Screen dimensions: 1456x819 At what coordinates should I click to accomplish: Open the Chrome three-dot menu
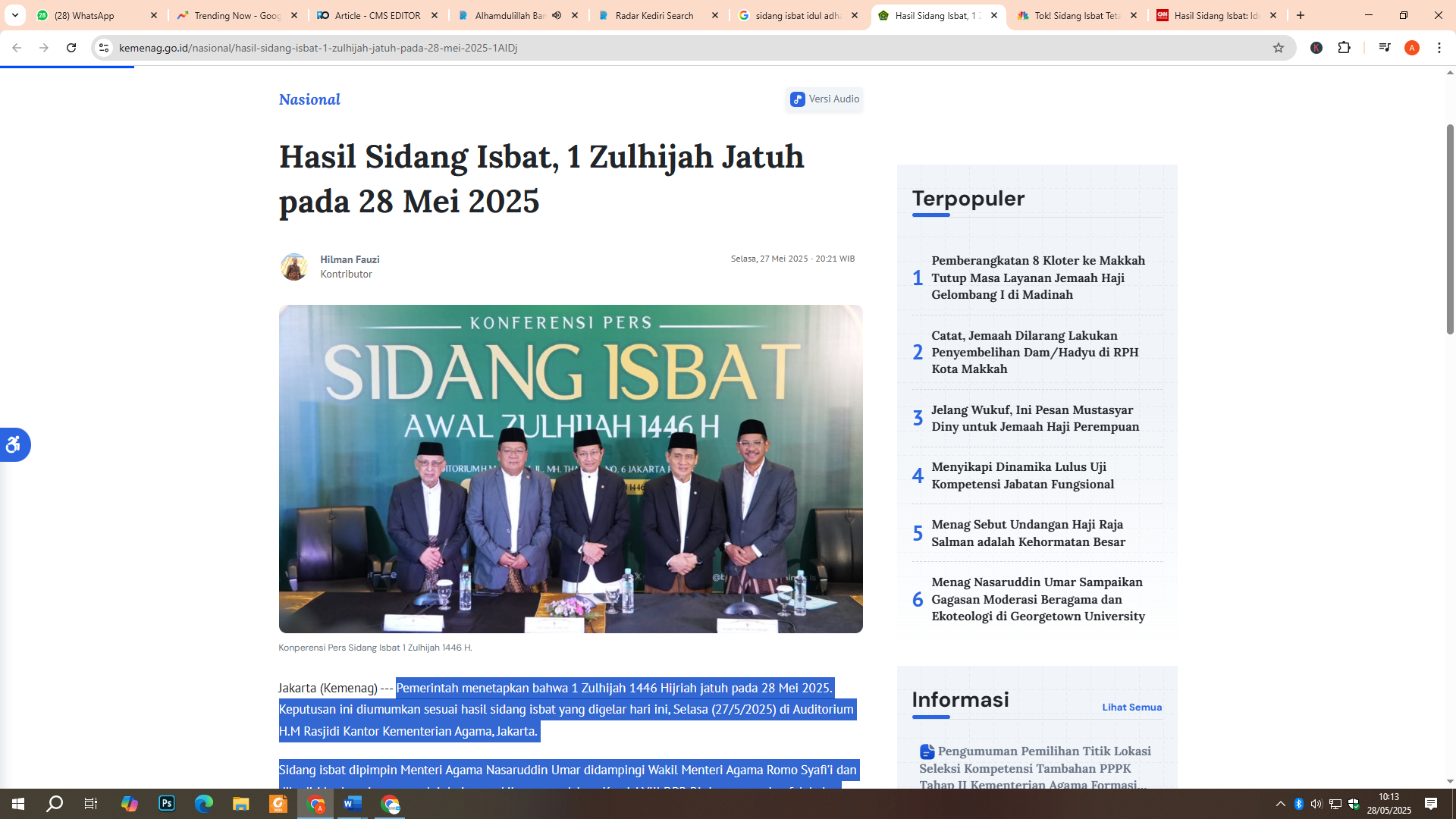point(1439,47)
